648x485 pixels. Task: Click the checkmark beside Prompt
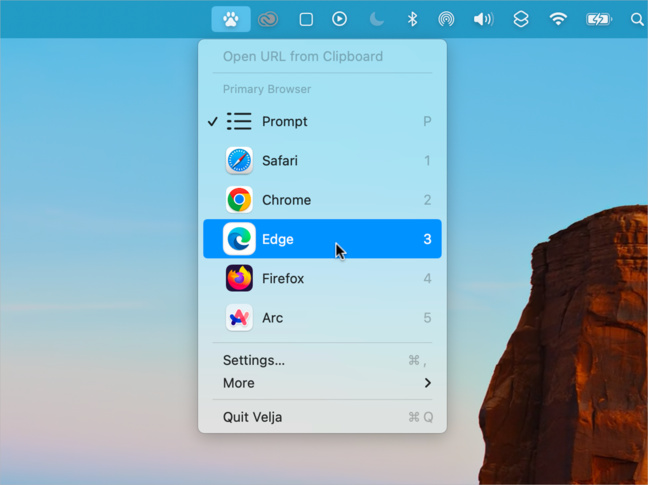click(x=212, y=121)
